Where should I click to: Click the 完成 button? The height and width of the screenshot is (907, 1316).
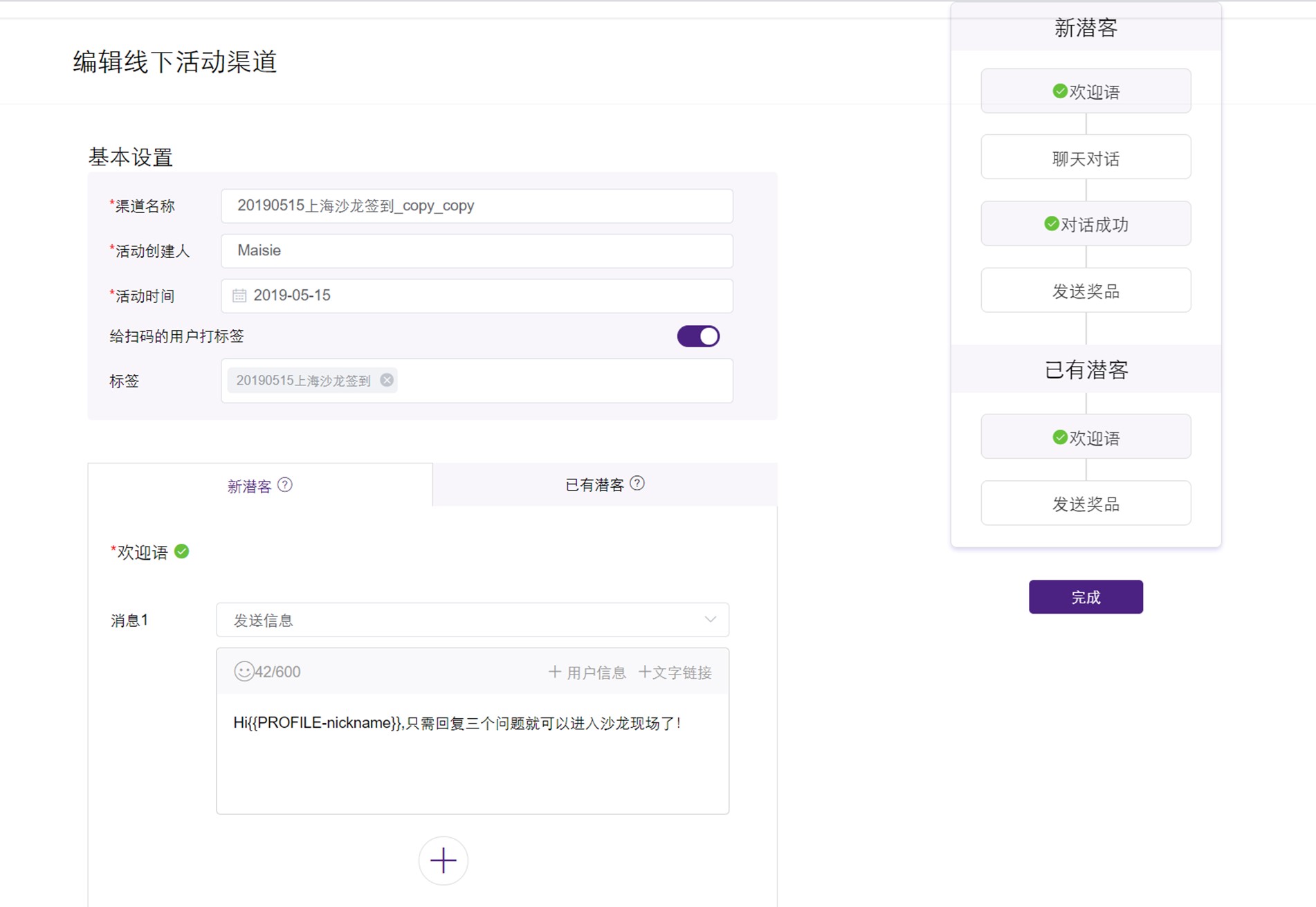coord(1086,596)
